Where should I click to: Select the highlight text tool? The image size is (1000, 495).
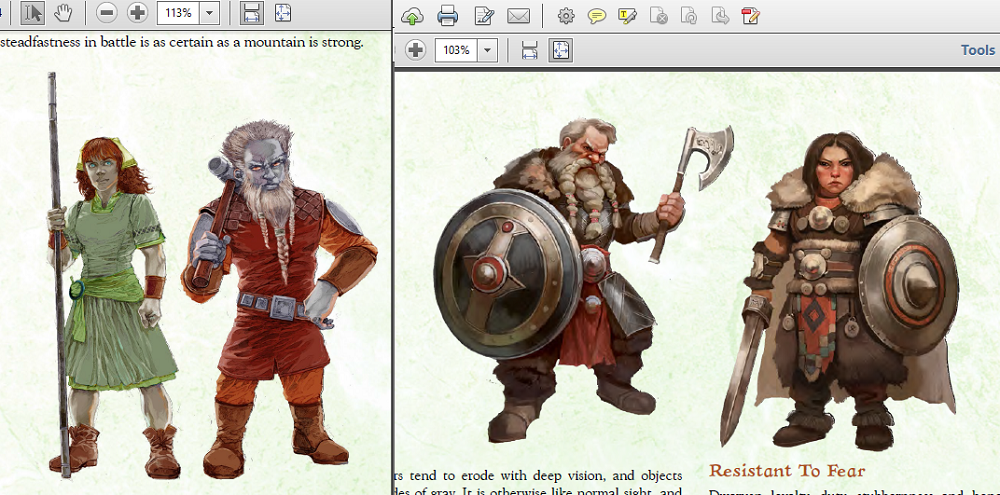coord(628,16)
